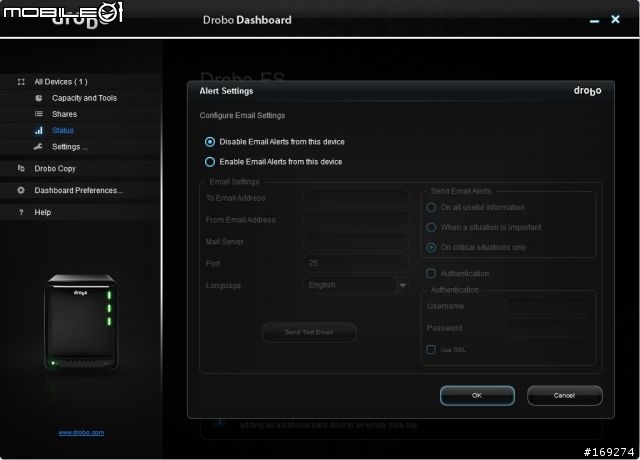The width and height of the screenshot is (640, 460).
Task: Click the Username field
Action: coord(547,306)
